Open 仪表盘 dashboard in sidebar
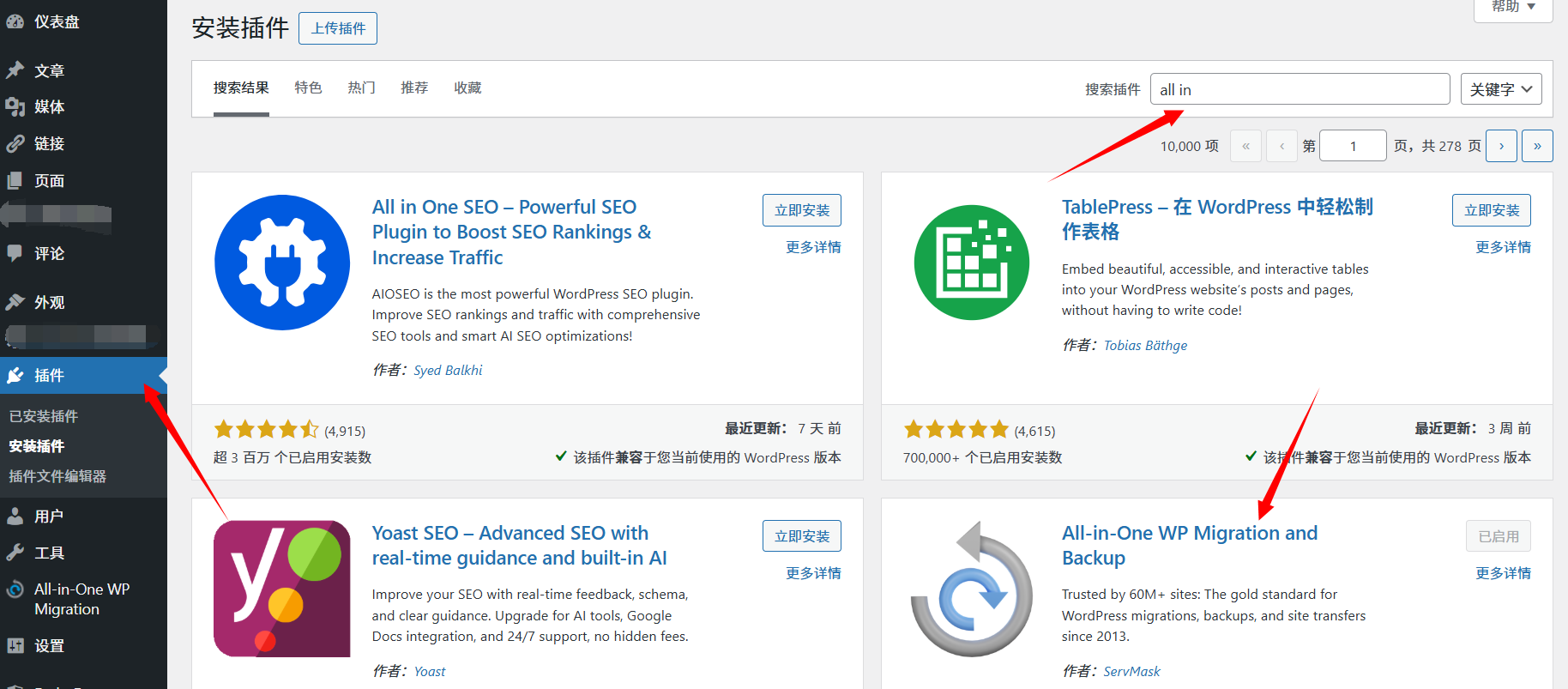1568x689 pixels. point(57,22)
